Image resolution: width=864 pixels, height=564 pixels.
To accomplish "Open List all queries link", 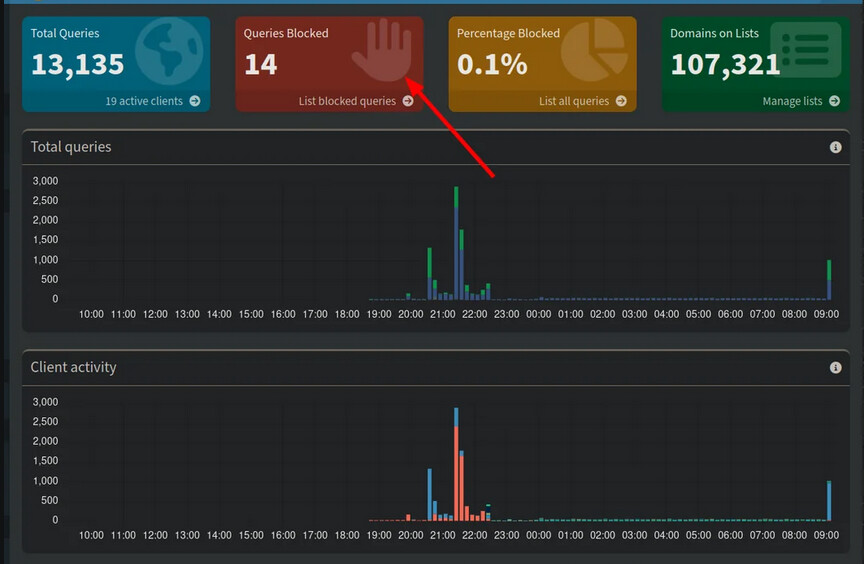I will tap(574, 101).
